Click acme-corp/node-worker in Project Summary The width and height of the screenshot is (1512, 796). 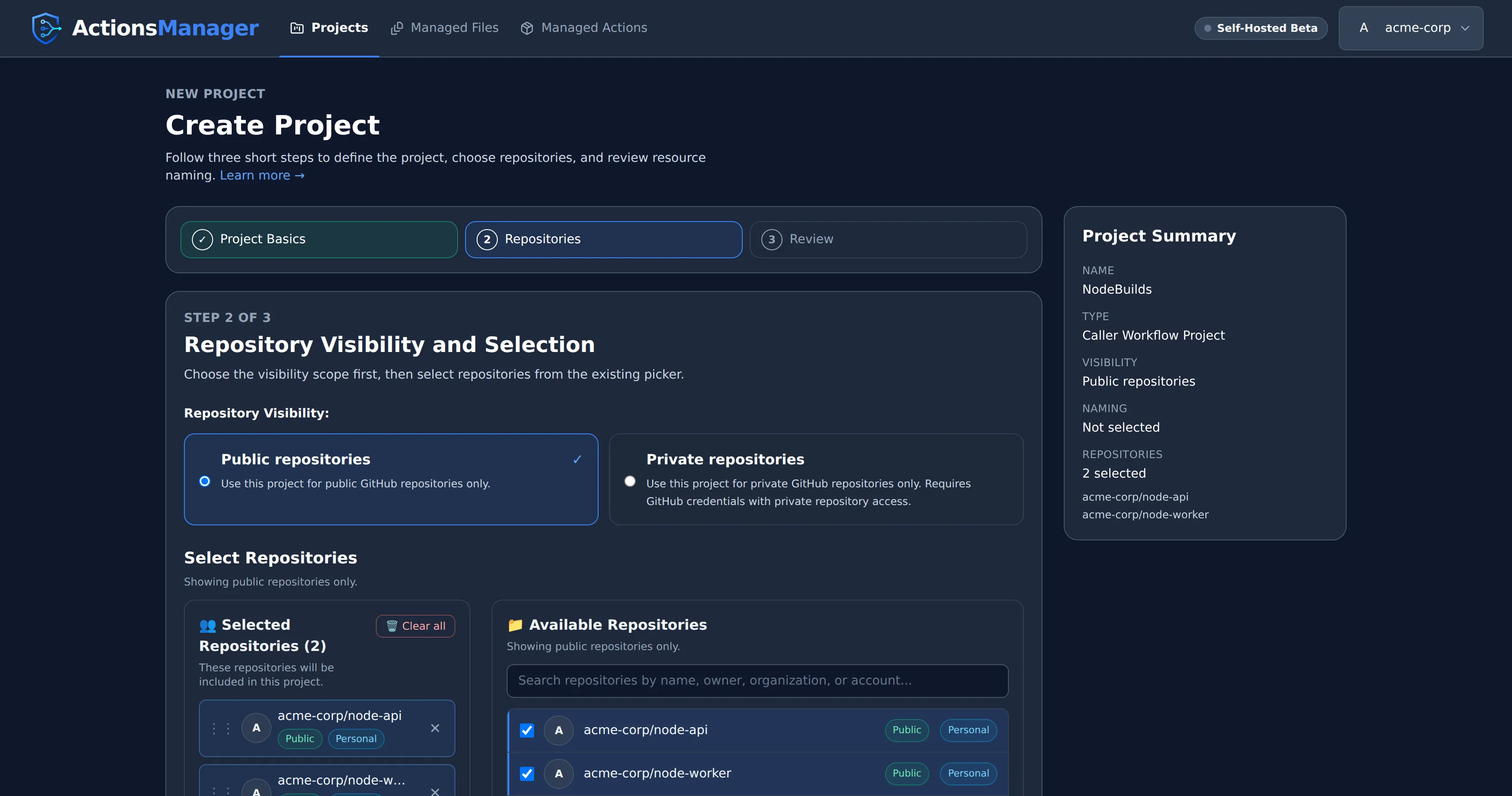[x=1145, y=514]
